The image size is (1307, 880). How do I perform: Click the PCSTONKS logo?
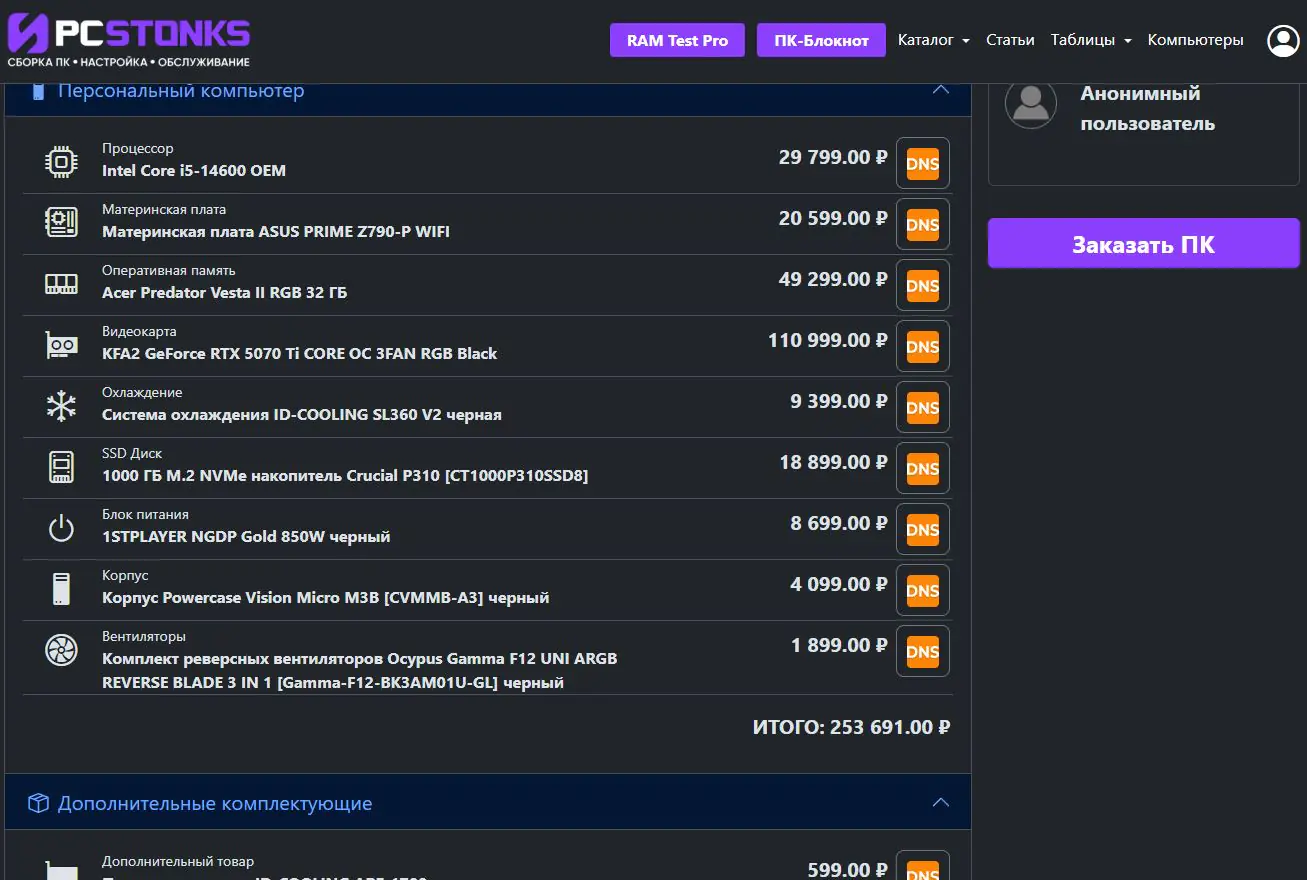(129, 41)
